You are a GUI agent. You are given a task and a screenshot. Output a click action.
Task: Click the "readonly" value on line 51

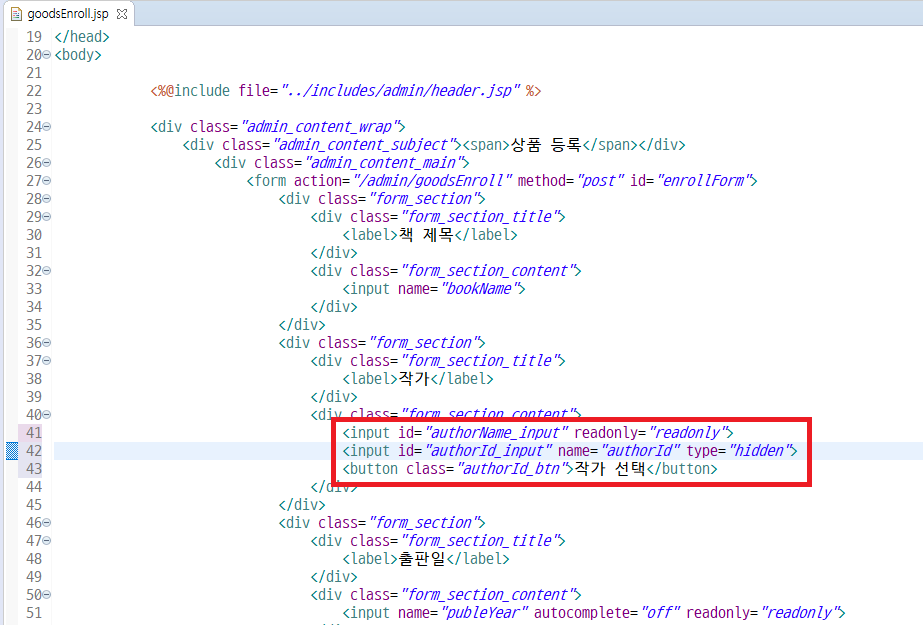(x=802, y=613)
